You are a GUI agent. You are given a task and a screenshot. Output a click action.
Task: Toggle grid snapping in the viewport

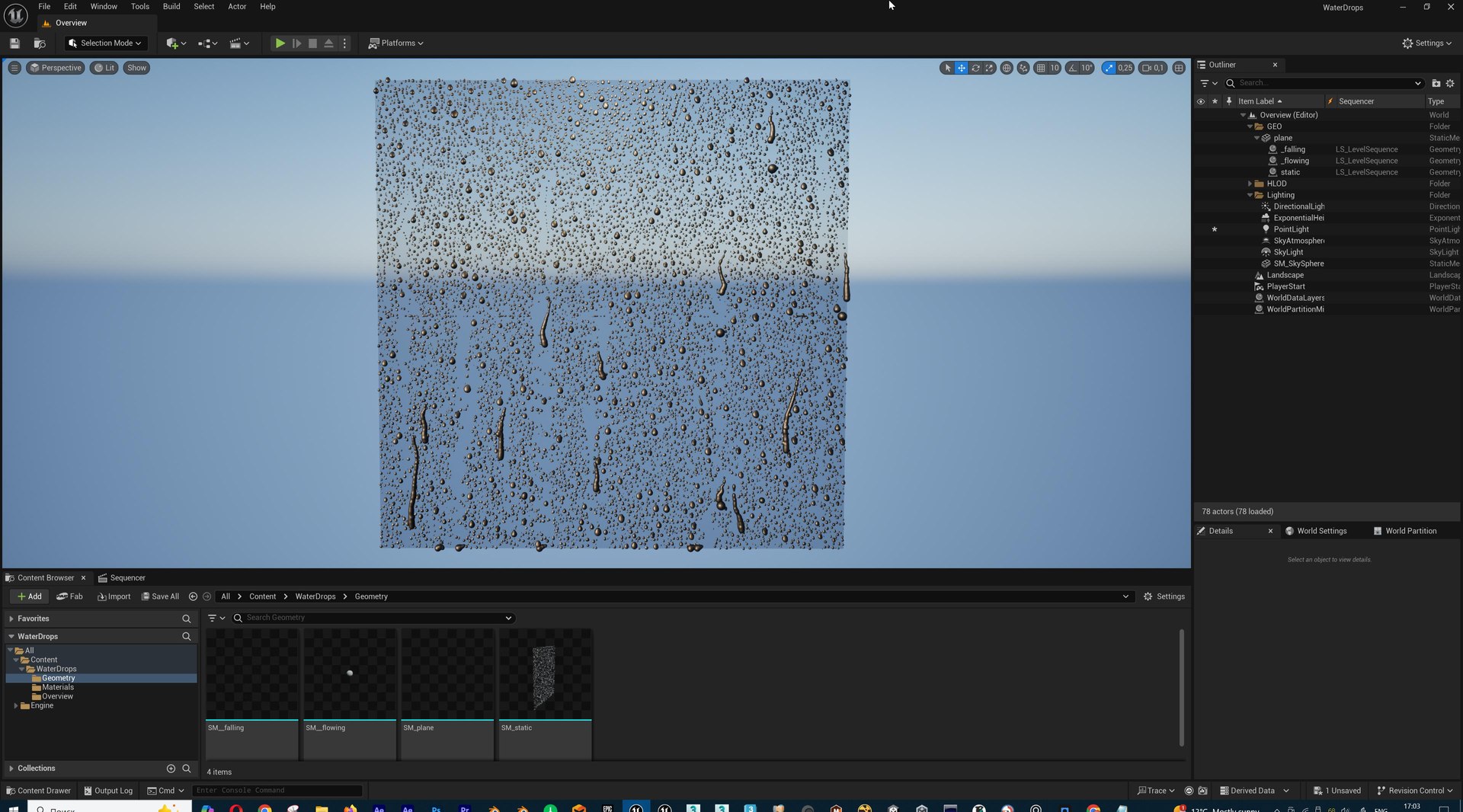click(x=1041, y=68)
